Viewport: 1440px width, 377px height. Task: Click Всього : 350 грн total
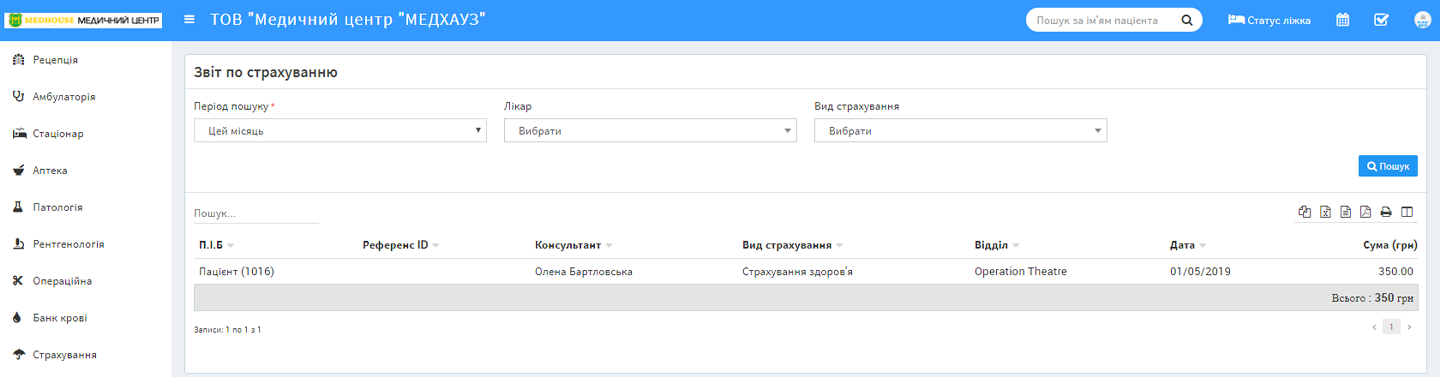coord(1372,298)
